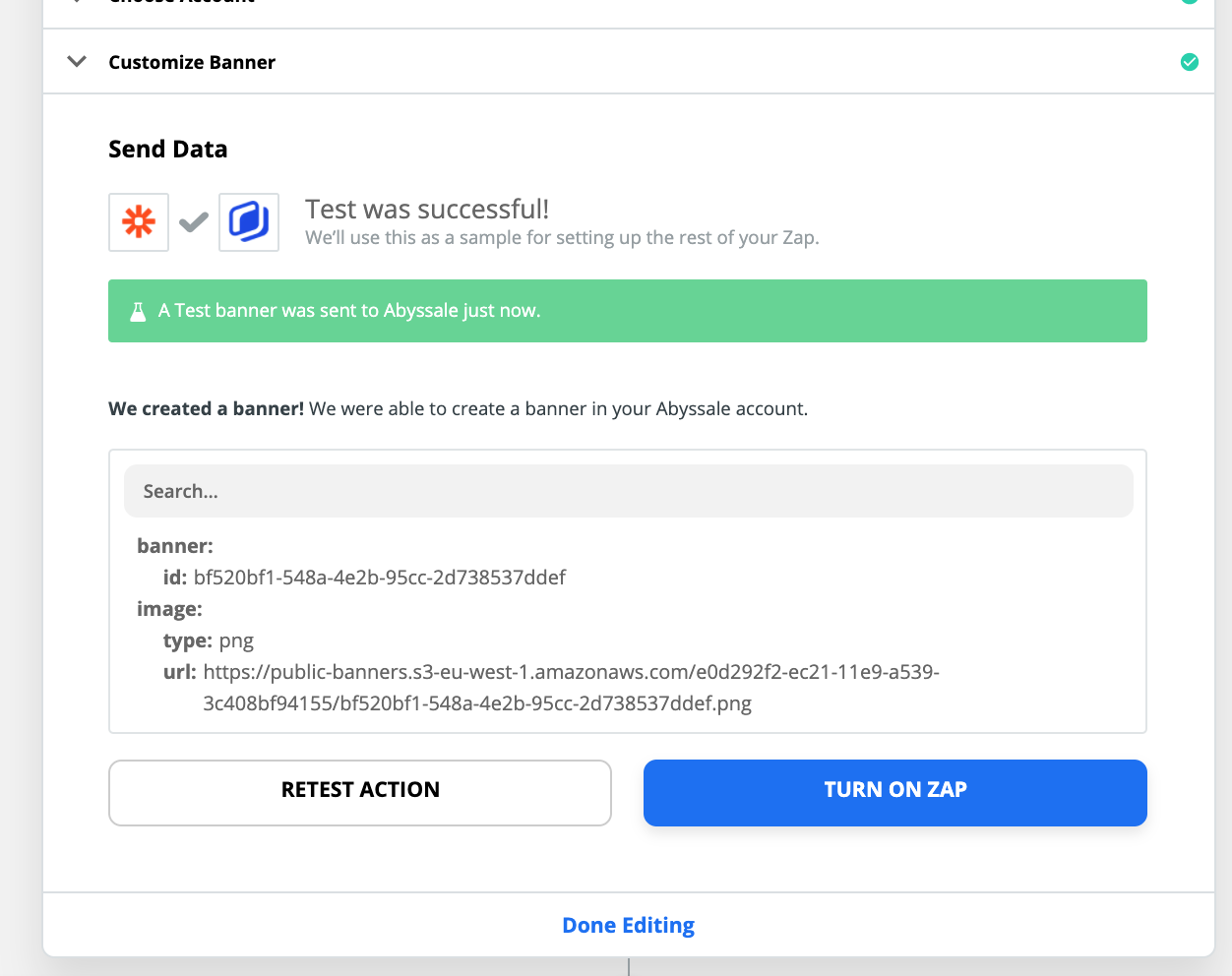This screenshot has height=976, width=1232.
Task: Focus the Search field in results
Action: [x=629, y=491]
